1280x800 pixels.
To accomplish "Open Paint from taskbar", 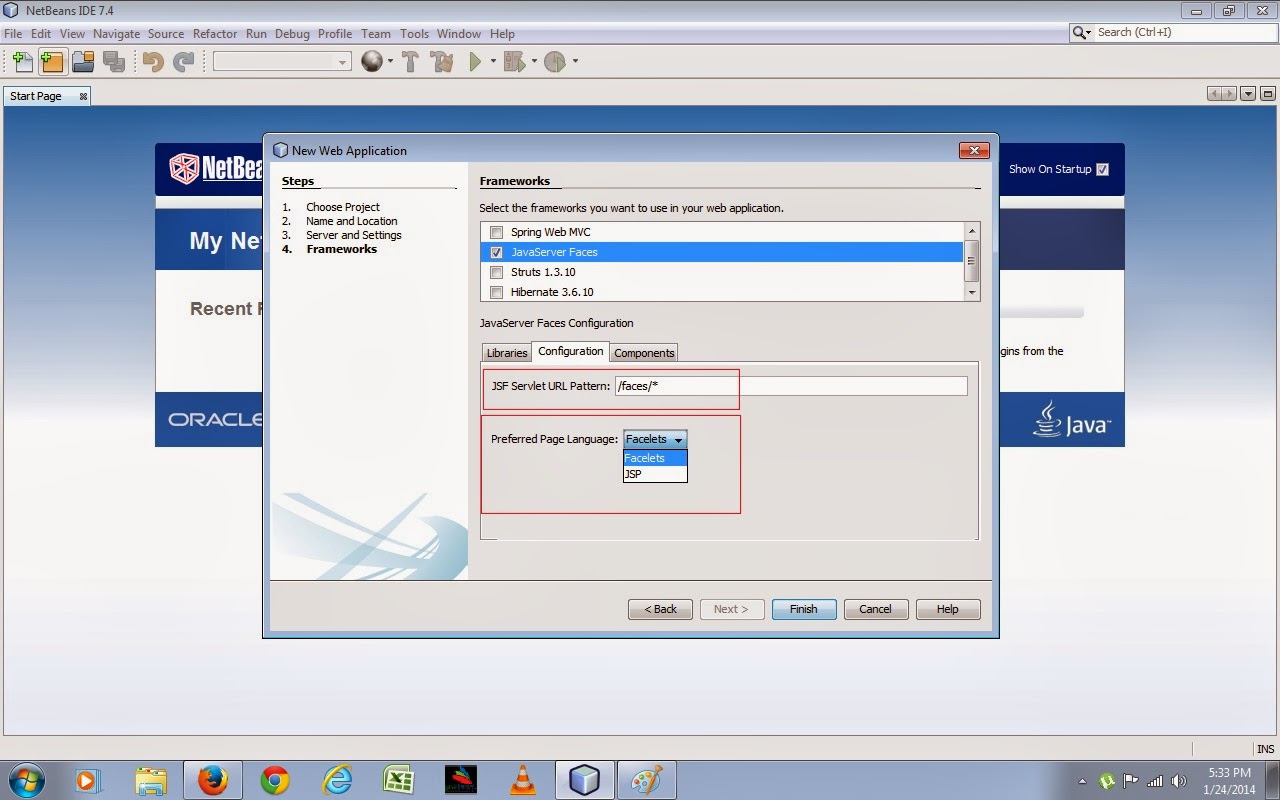I will pos(646,780).
